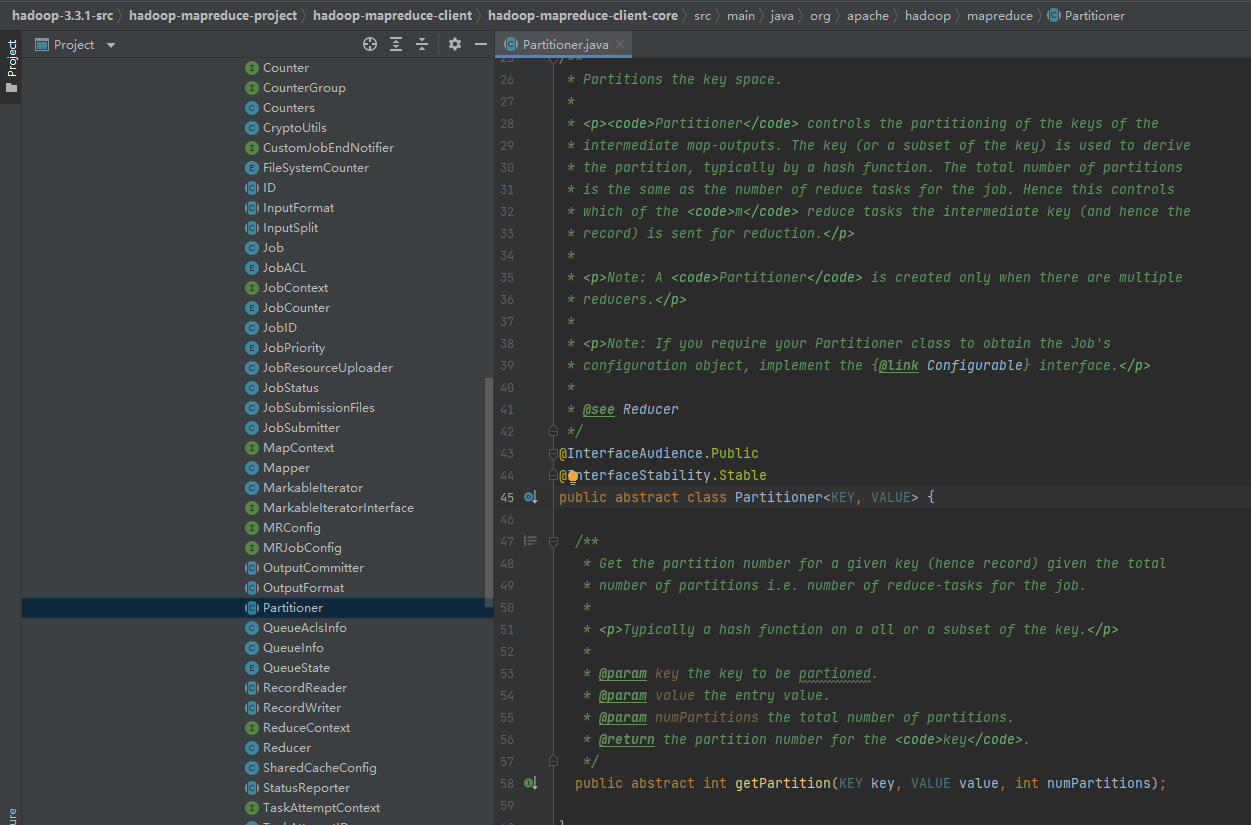Click the yellow intention light bulb icon

pos(573,476)
